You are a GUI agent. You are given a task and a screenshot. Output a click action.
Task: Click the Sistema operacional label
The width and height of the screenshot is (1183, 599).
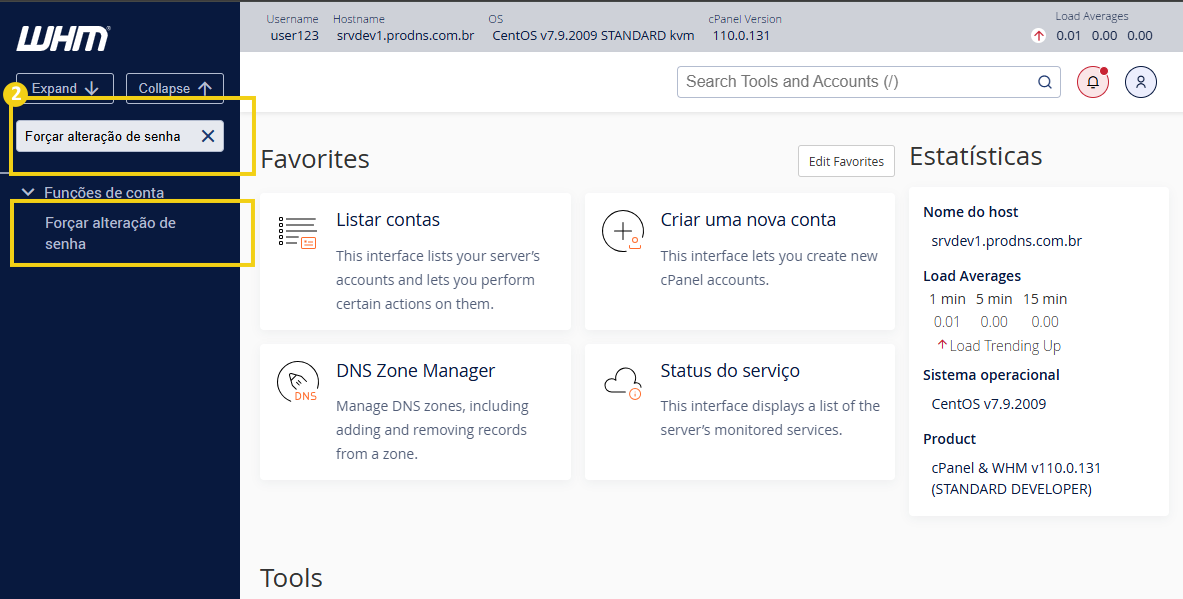991,375
